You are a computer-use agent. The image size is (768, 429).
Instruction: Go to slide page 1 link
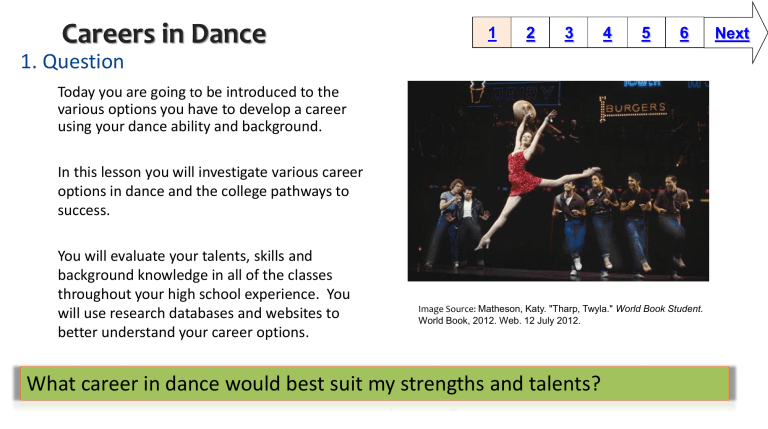click(x=492, y=33)
